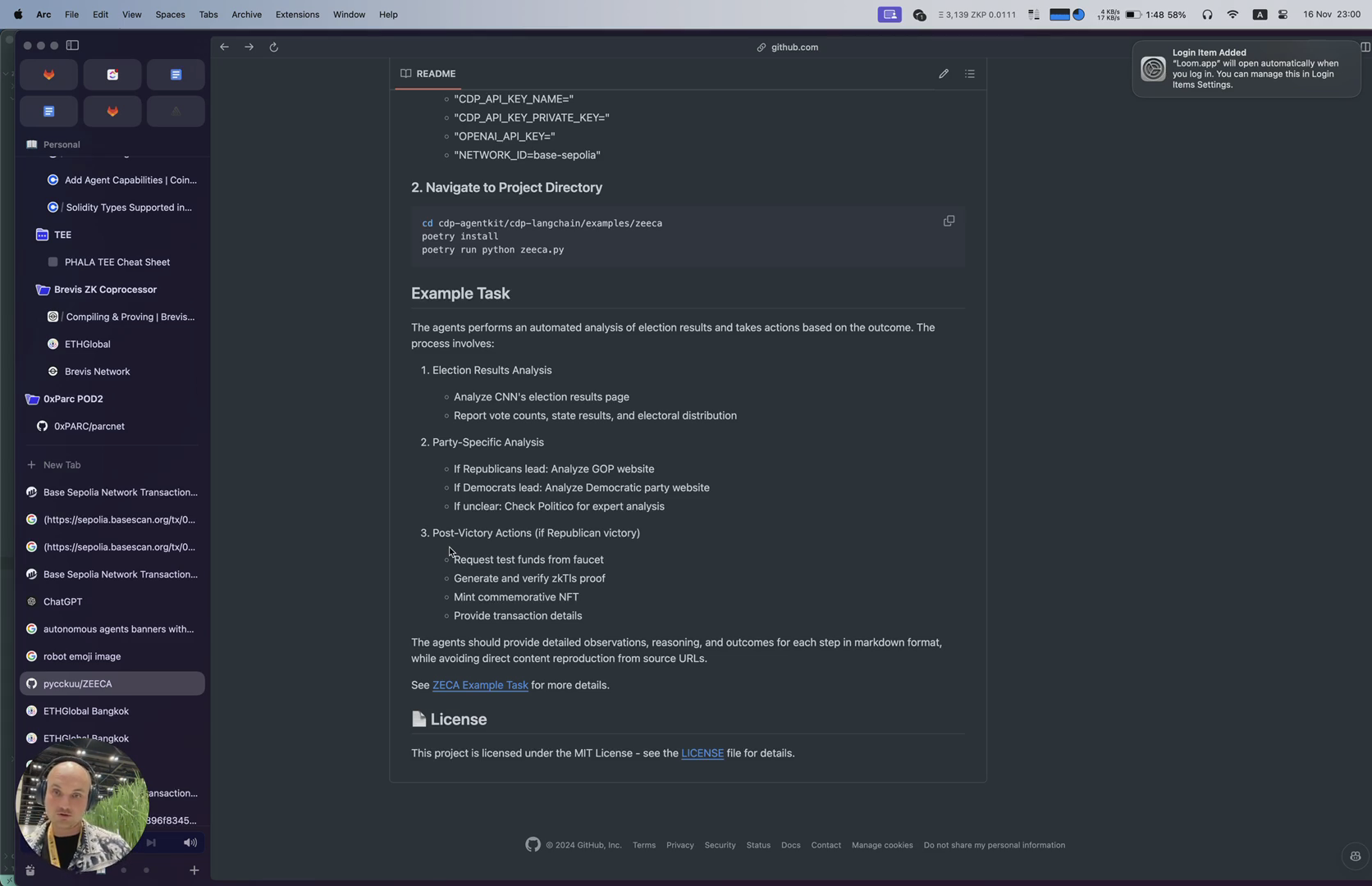
Task: Open the File menu
Action: [71, 14]
